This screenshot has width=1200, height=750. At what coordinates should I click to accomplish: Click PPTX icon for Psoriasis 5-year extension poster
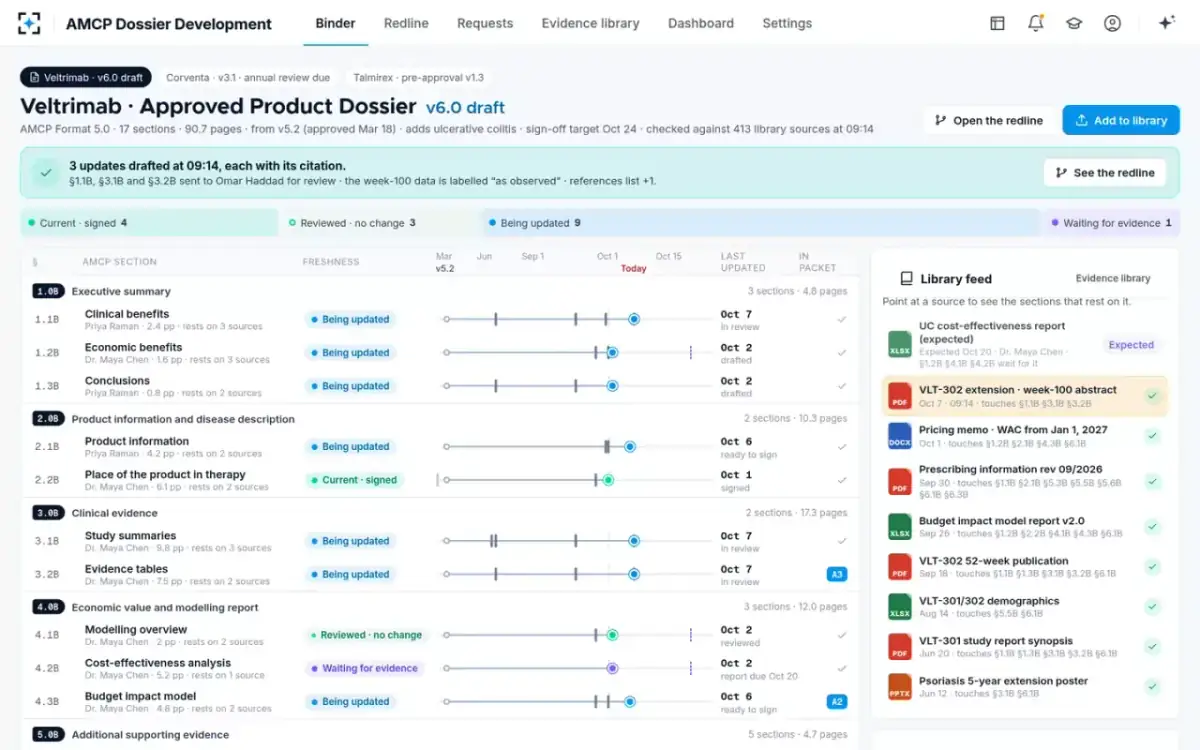[x=900, y=687]
